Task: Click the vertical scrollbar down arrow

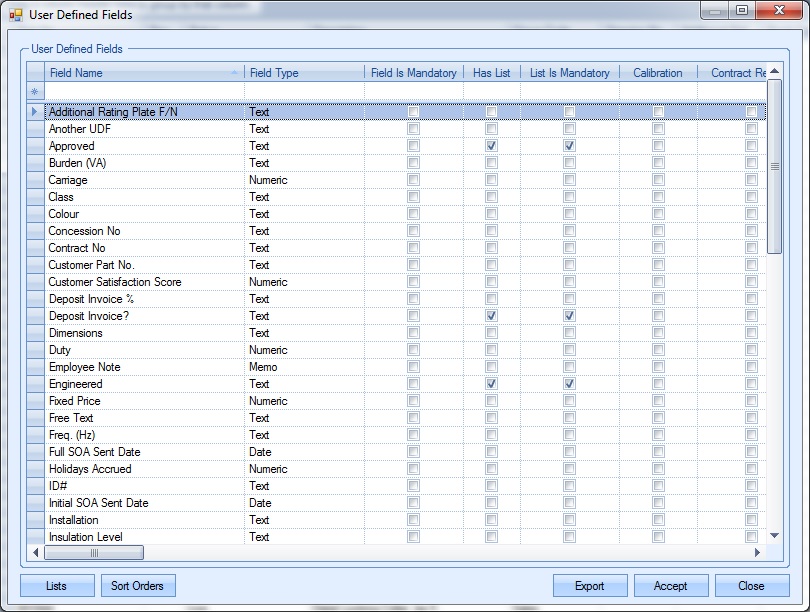Action: (x=774, y=537)
